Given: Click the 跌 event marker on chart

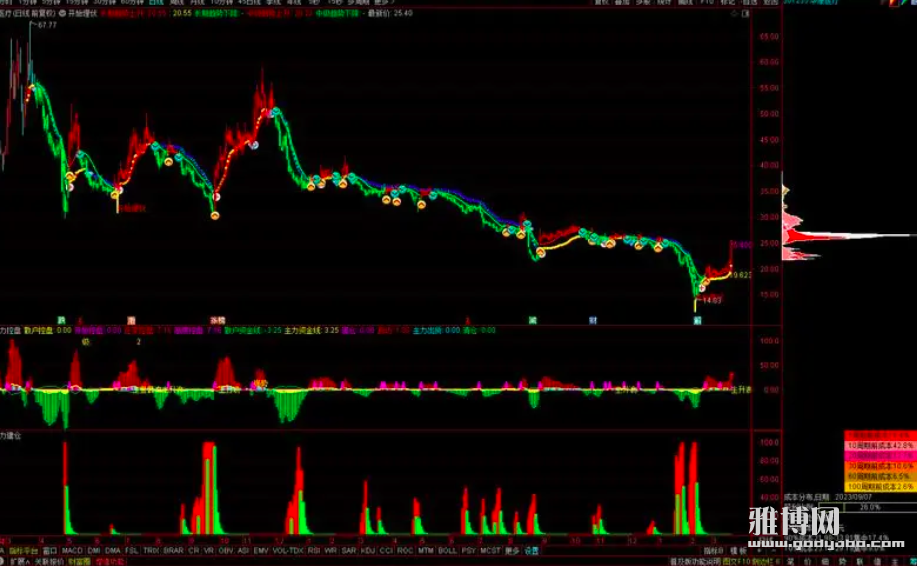Looking at the screenshot, I should [x=61, y=320].
